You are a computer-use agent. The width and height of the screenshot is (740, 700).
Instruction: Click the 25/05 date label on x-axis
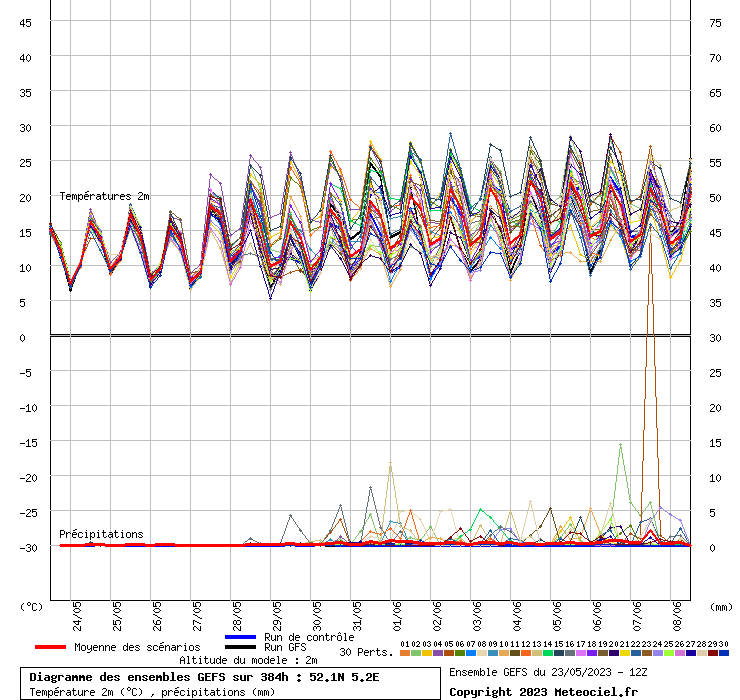[117, 616]
